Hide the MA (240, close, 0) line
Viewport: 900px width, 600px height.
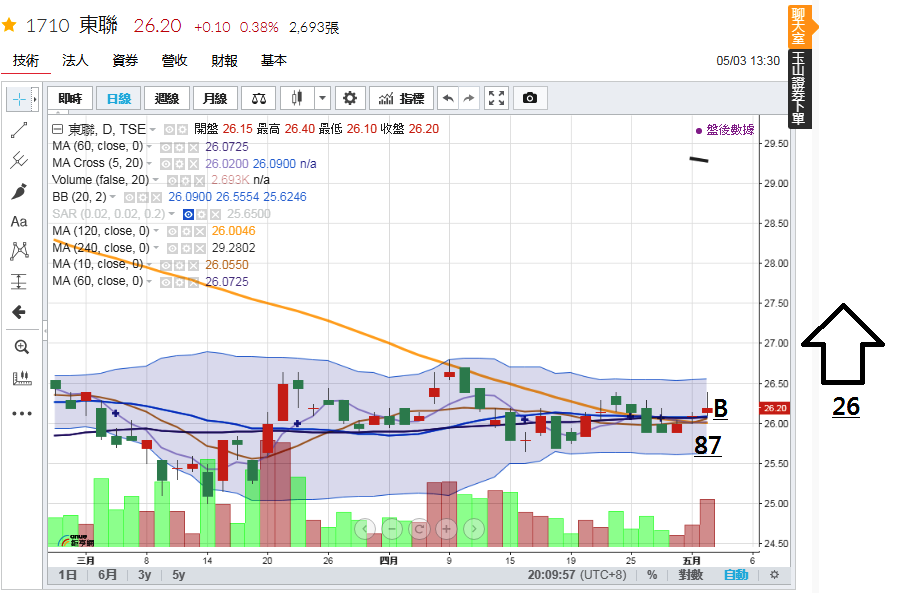(173, 249)
